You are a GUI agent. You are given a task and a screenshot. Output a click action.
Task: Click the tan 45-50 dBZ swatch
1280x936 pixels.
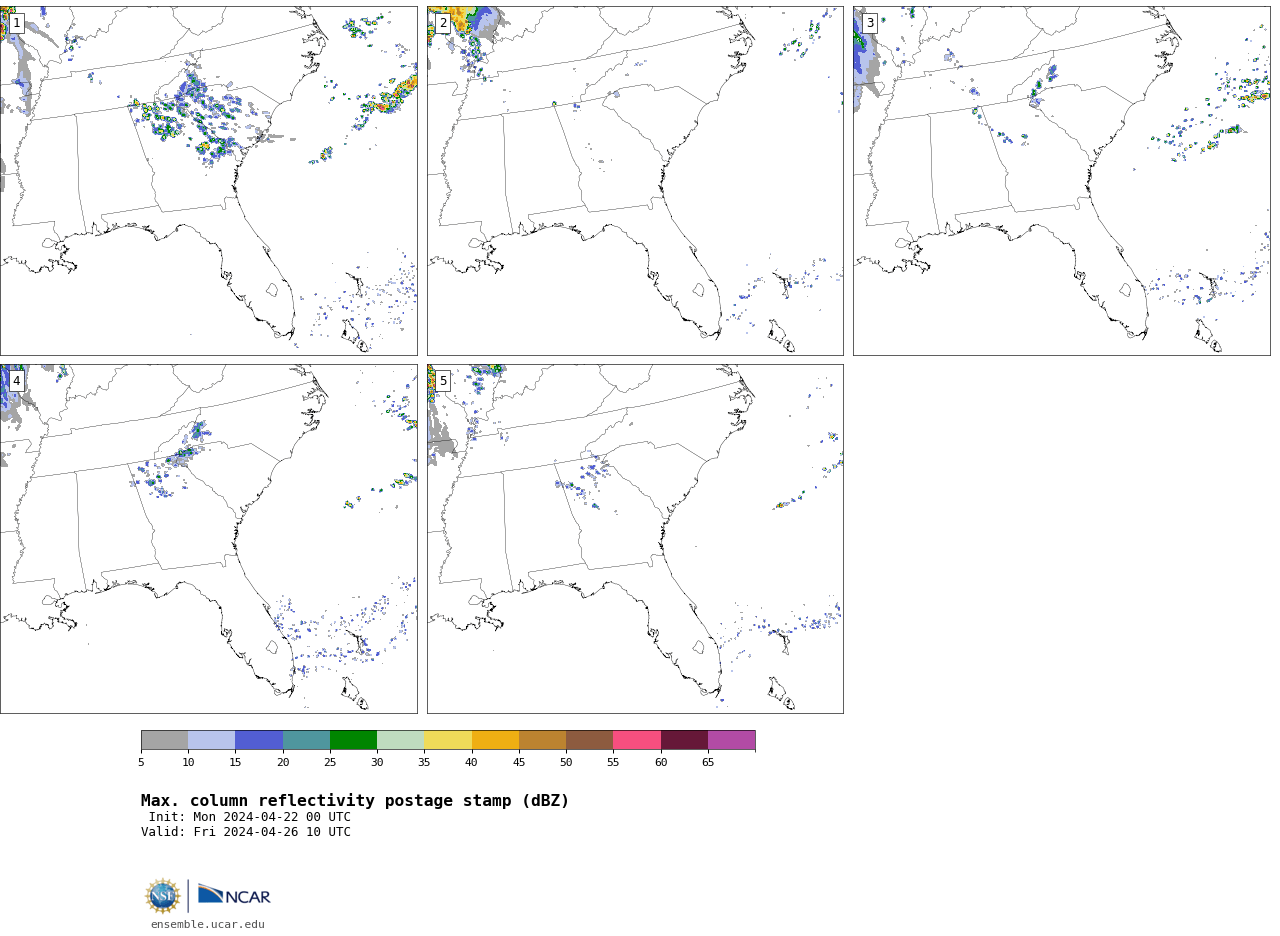tap(542, 740)
